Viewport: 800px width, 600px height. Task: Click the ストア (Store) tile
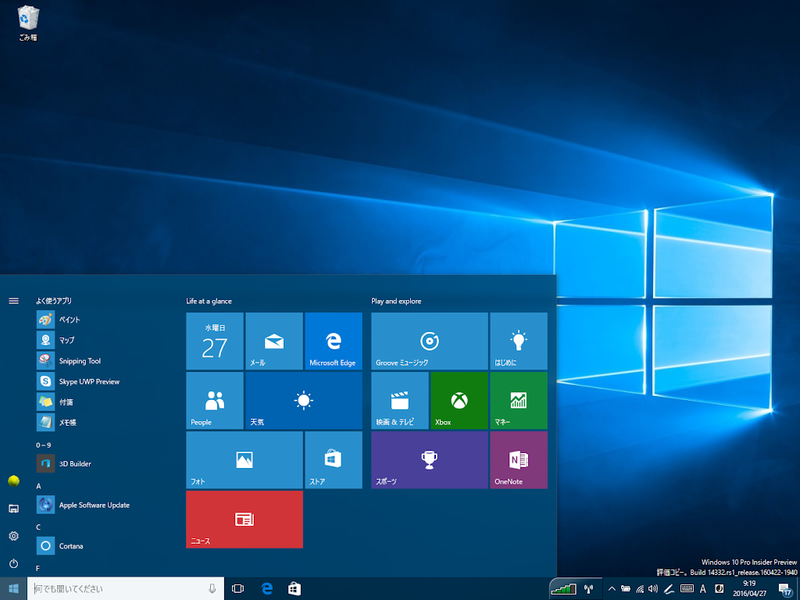pos(332,460)
